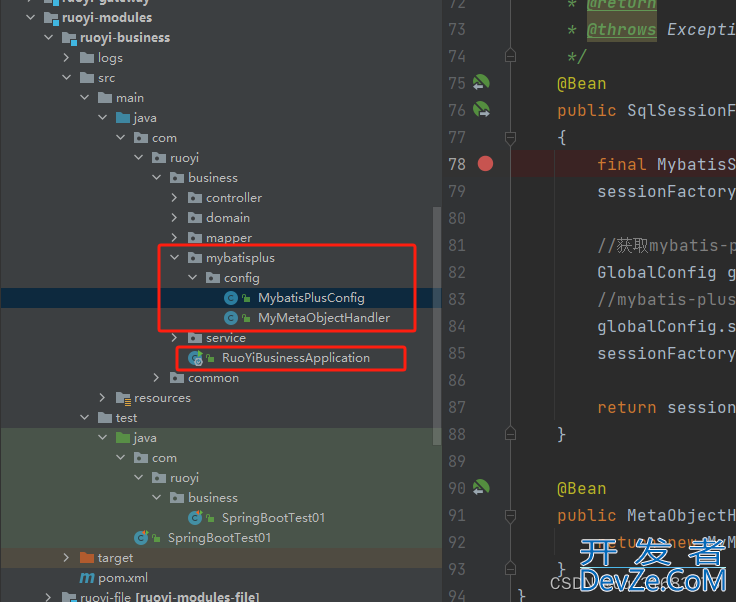Viewport: 736px width, 602px height.
Task: Click the @throws Javadoc tag
Action: (621, 29)
